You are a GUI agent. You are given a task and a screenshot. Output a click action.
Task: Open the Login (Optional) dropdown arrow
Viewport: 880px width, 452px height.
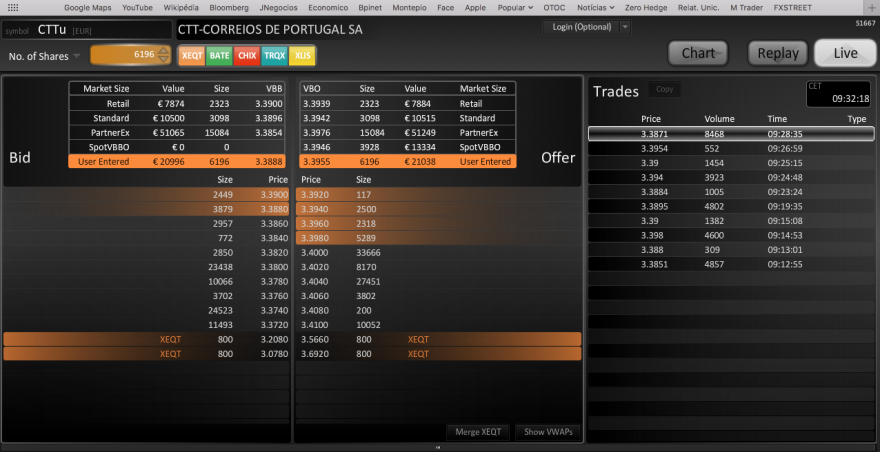[x=625, y=27]
